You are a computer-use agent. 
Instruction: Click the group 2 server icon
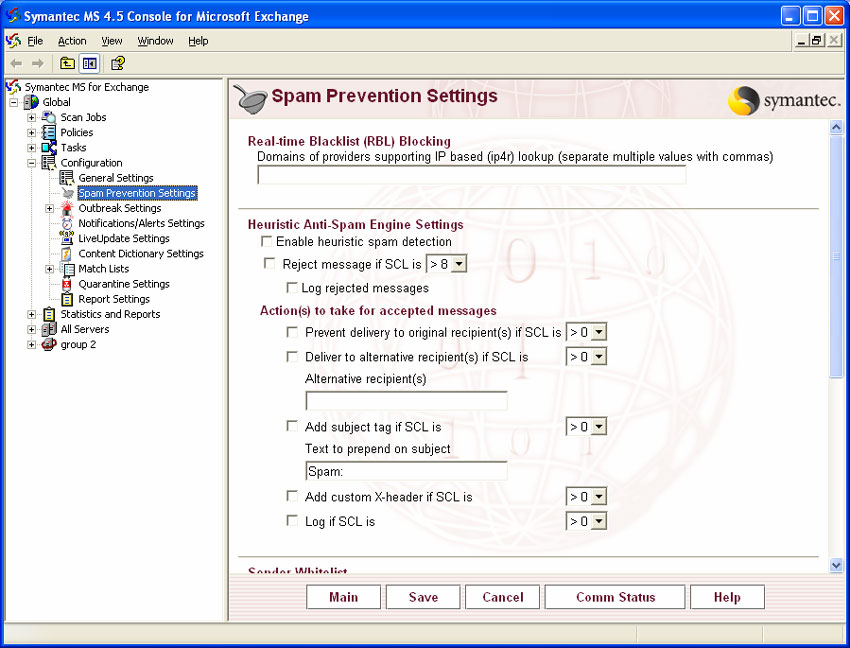(x=49, y=344)
